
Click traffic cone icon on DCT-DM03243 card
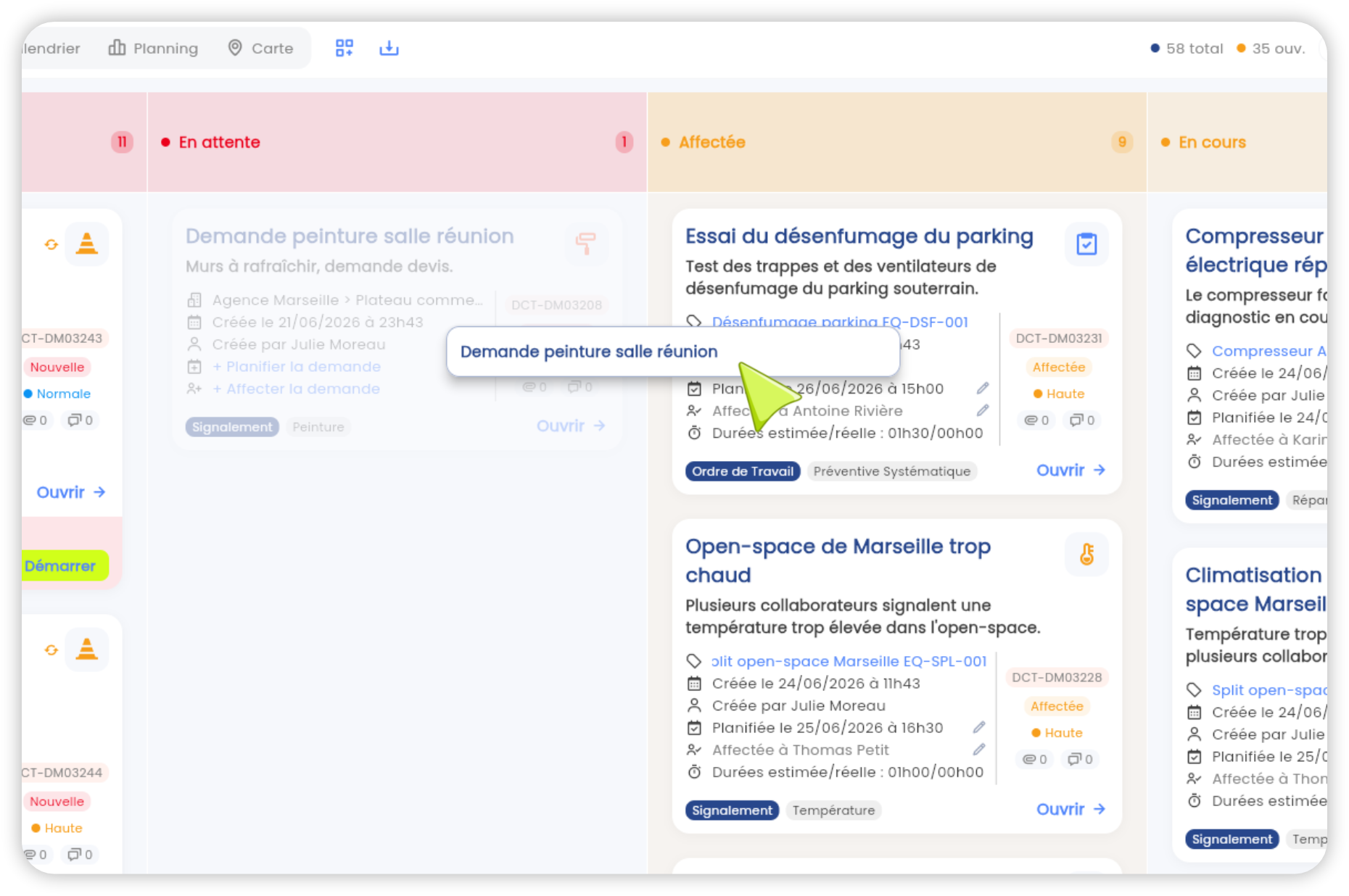pos(87,244)
